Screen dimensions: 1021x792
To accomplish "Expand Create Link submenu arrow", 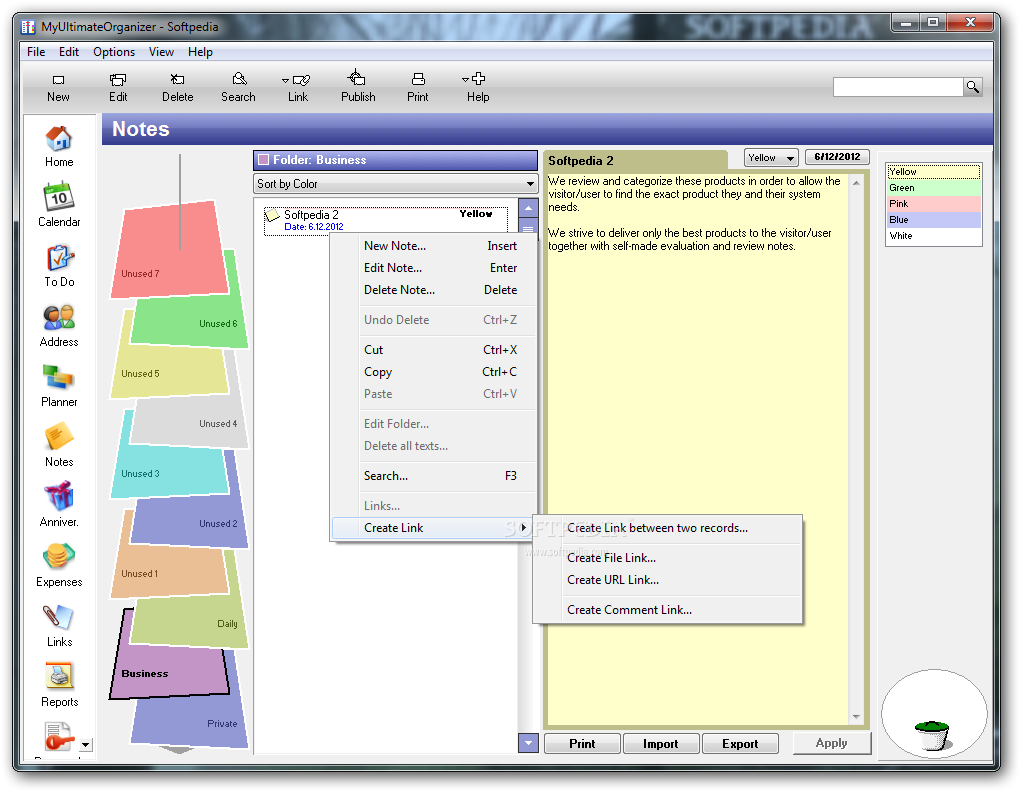I will [524, 528].
